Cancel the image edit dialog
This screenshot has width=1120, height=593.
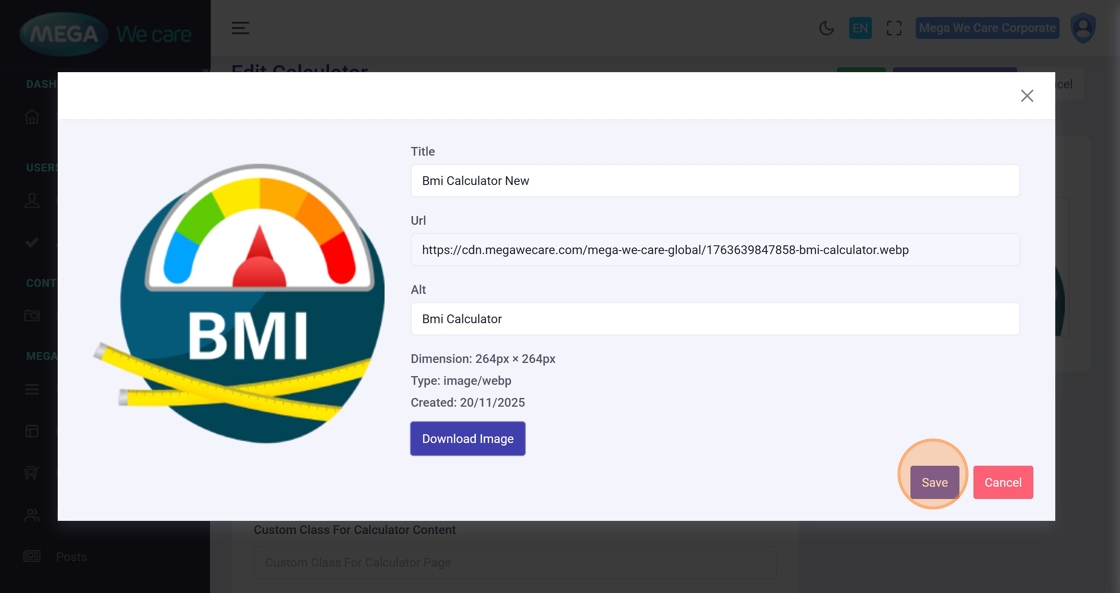[1002, 482]
